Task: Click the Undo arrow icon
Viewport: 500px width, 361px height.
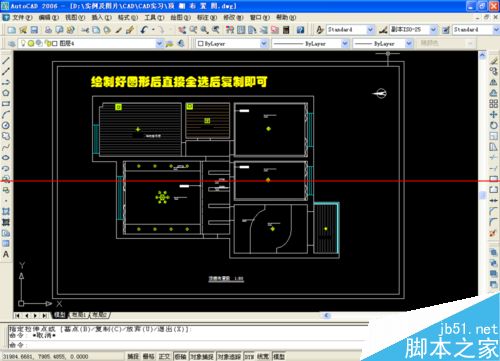Action: click(144, 30)
